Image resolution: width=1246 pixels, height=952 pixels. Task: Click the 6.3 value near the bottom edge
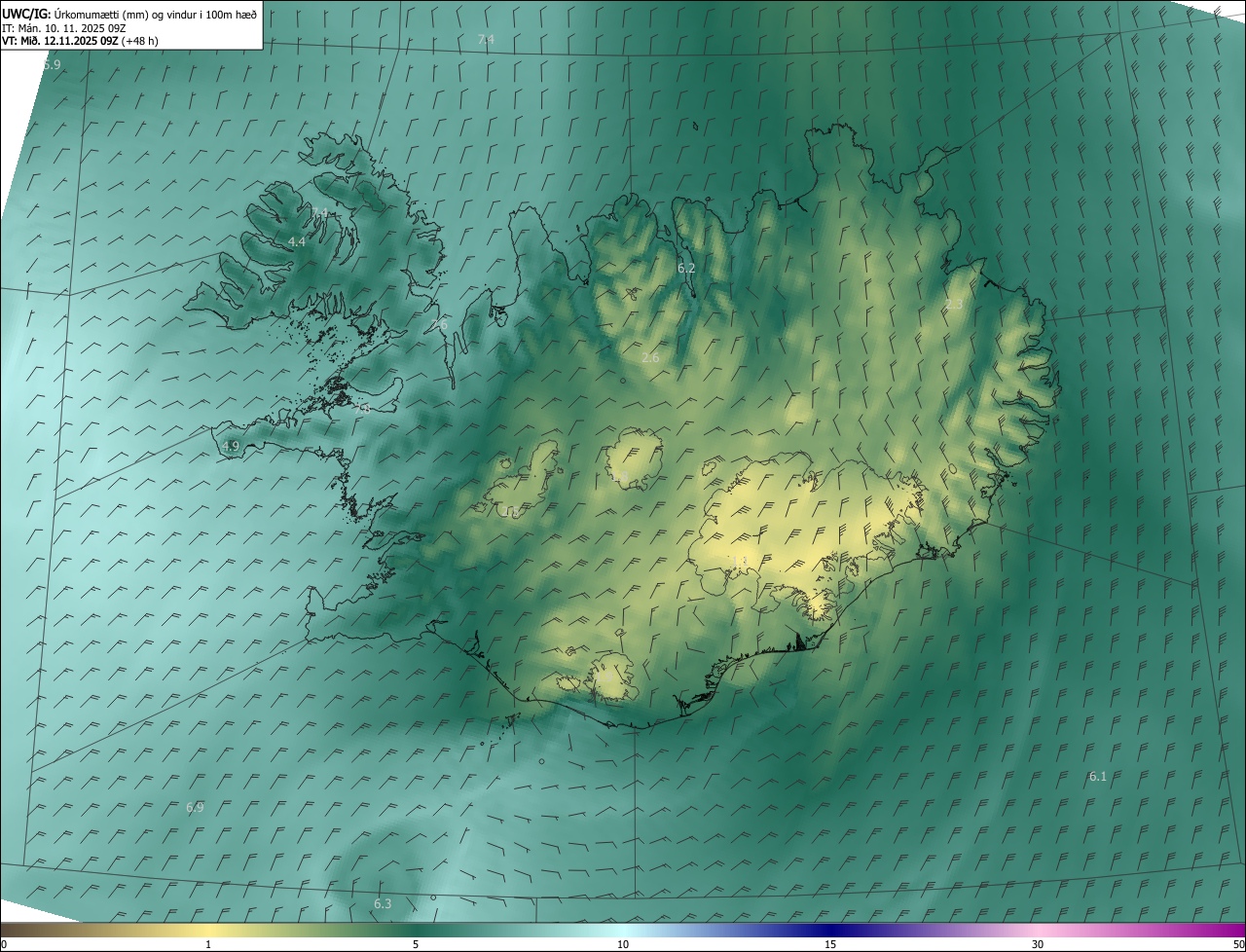point(383,904)
